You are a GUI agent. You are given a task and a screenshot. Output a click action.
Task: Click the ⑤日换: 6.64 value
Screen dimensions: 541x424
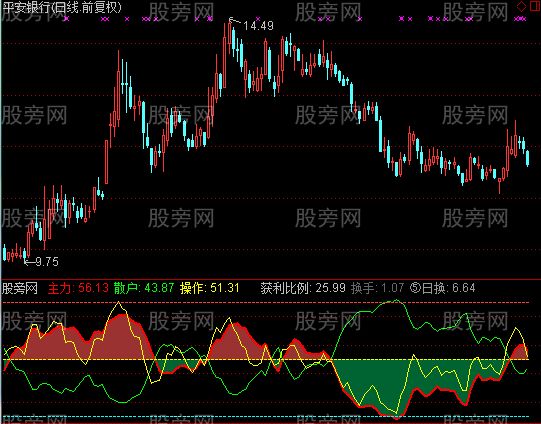(x=443, y=288)
